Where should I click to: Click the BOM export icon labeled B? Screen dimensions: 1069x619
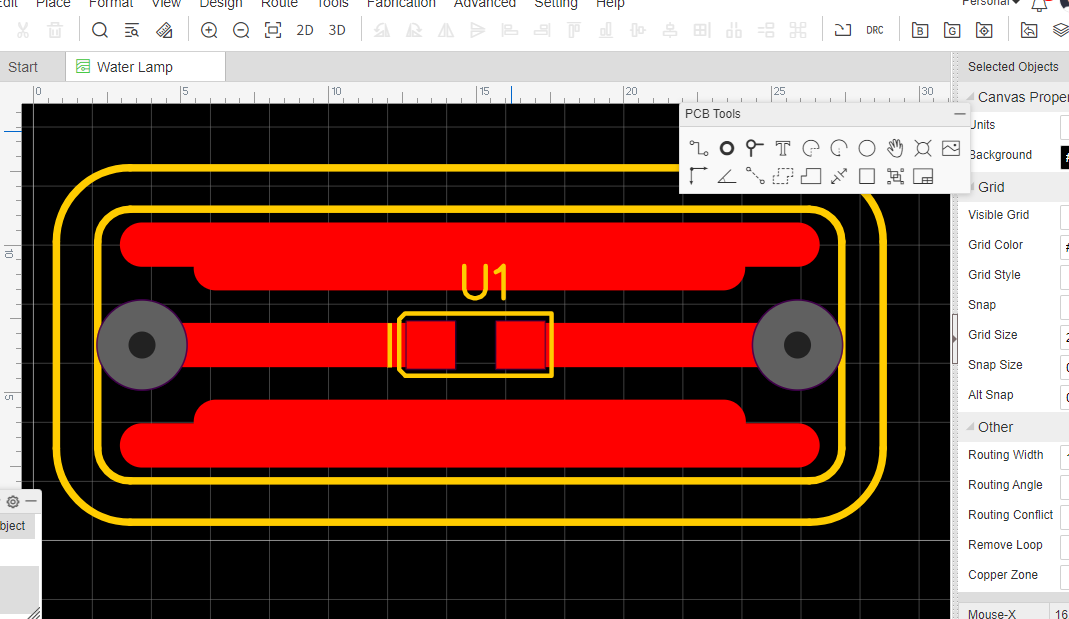pos(920,30)
